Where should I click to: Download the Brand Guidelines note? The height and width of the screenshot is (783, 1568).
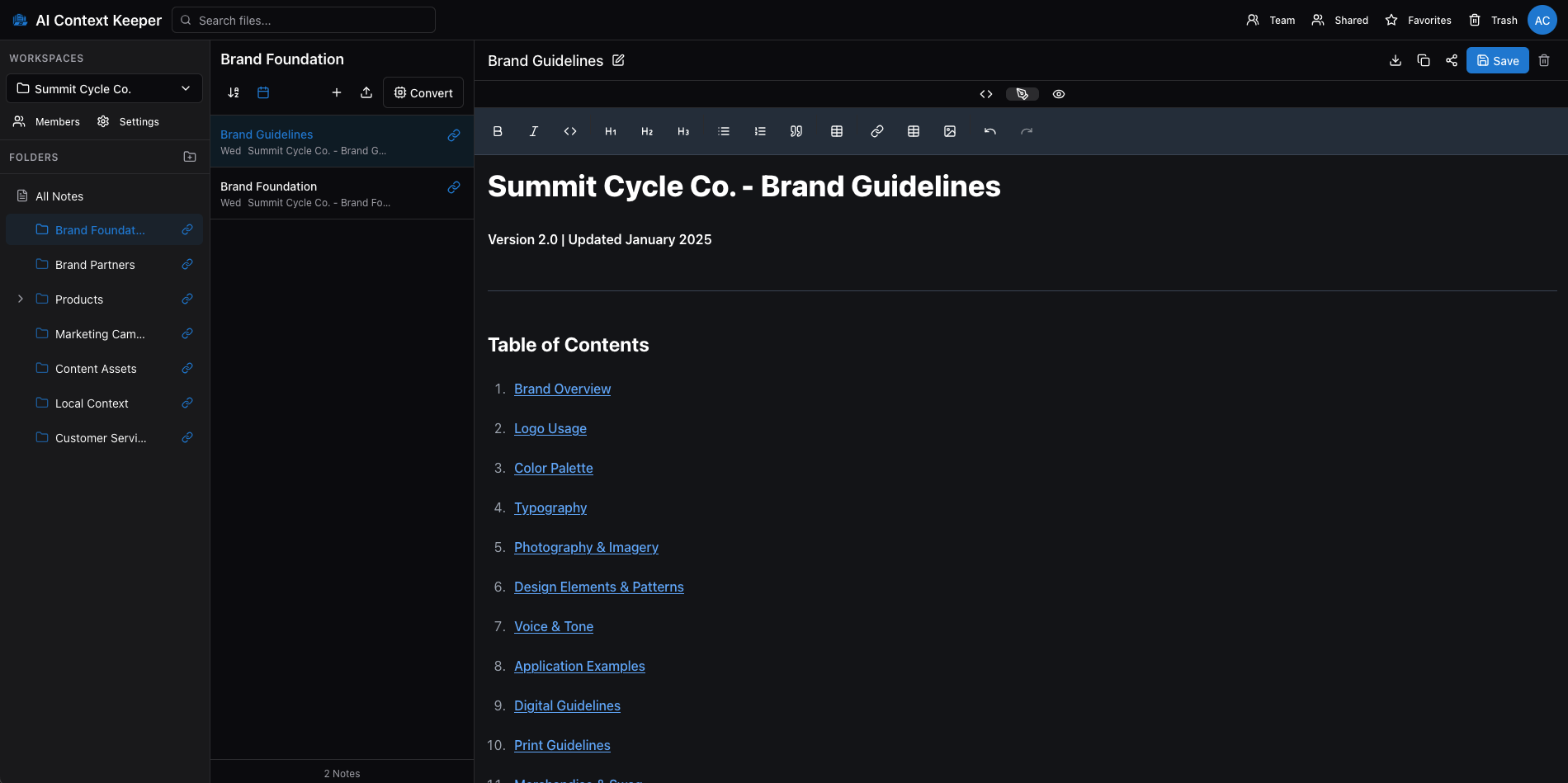[1396, 60]
